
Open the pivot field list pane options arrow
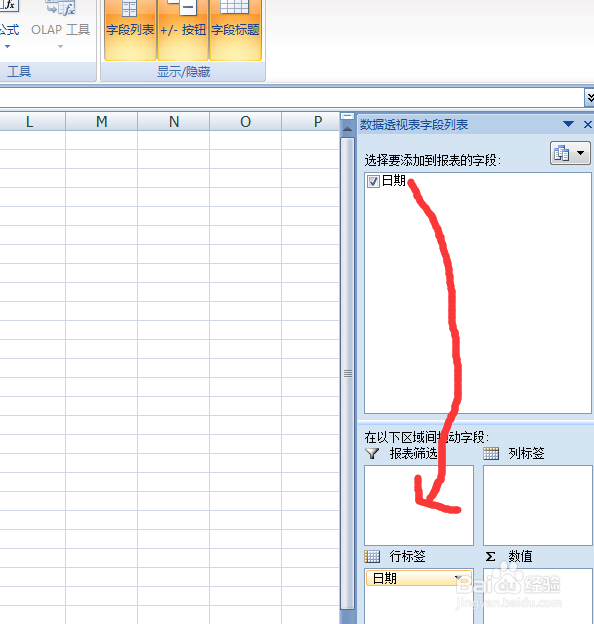pyautogui.click(x=569, y=125)
